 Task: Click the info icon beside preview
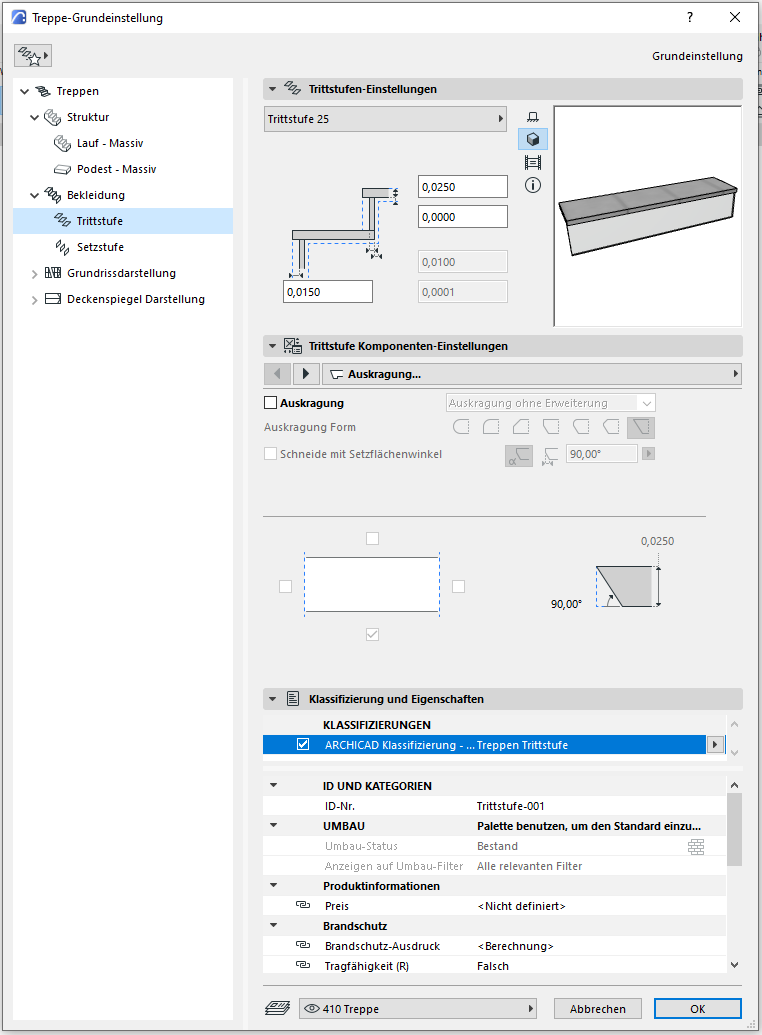tap(533, 185)
